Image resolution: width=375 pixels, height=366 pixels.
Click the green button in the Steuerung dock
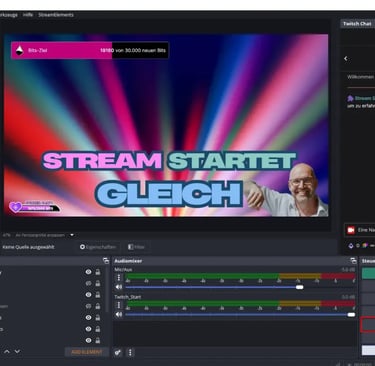[368, 273]
